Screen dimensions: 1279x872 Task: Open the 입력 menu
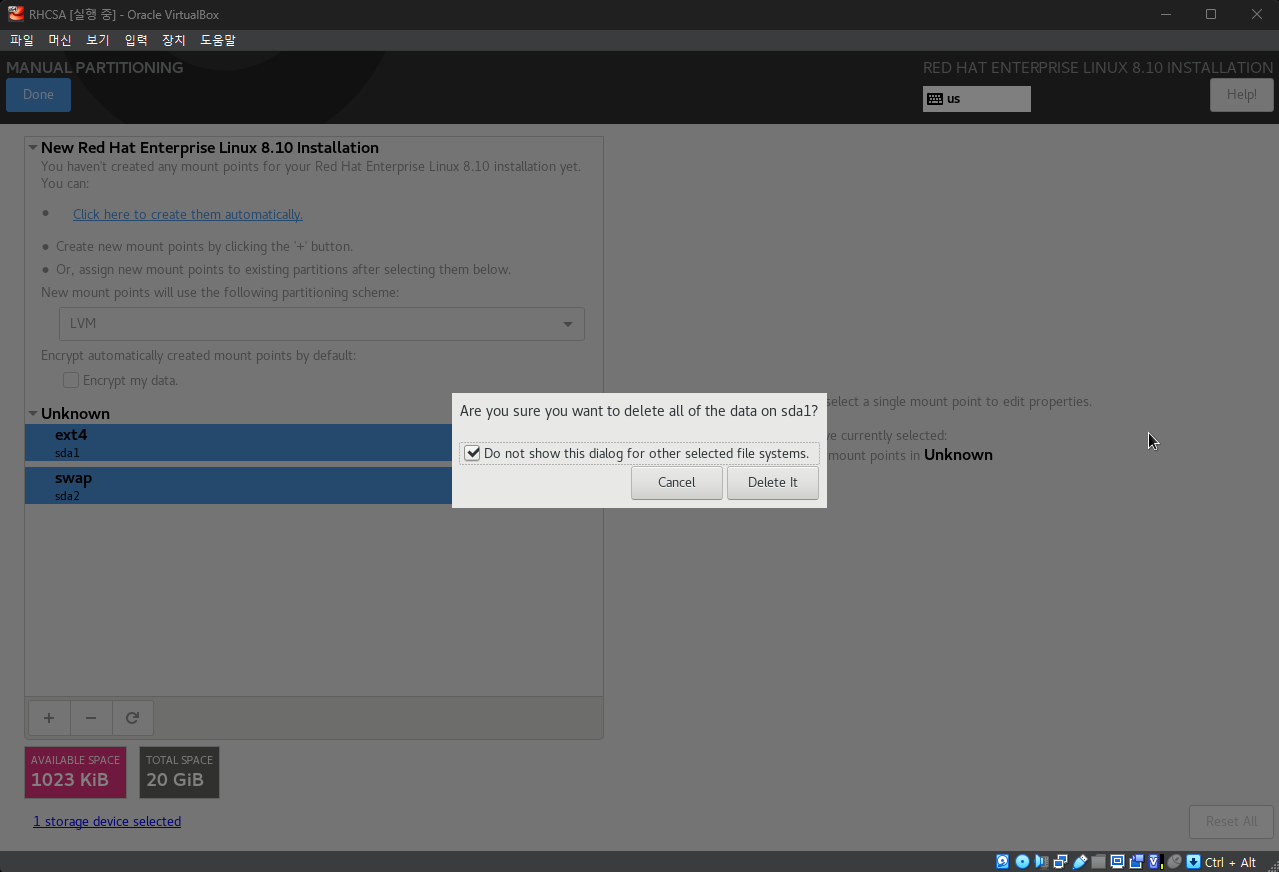[135, 40]
